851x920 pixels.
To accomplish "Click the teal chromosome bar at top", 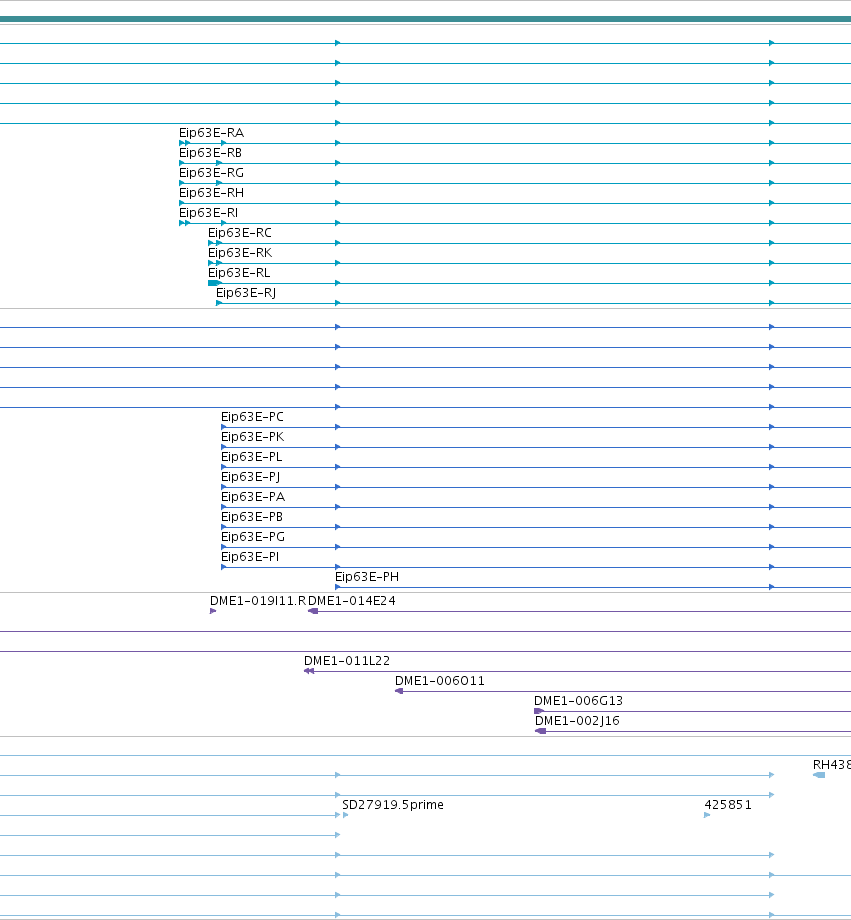I will (426, 19).
